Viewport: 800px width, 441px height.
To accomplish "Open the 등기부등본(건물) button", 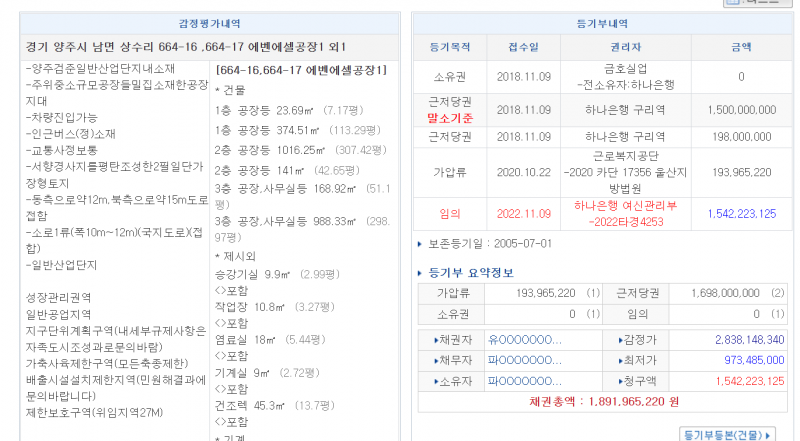I will (728, 434).
